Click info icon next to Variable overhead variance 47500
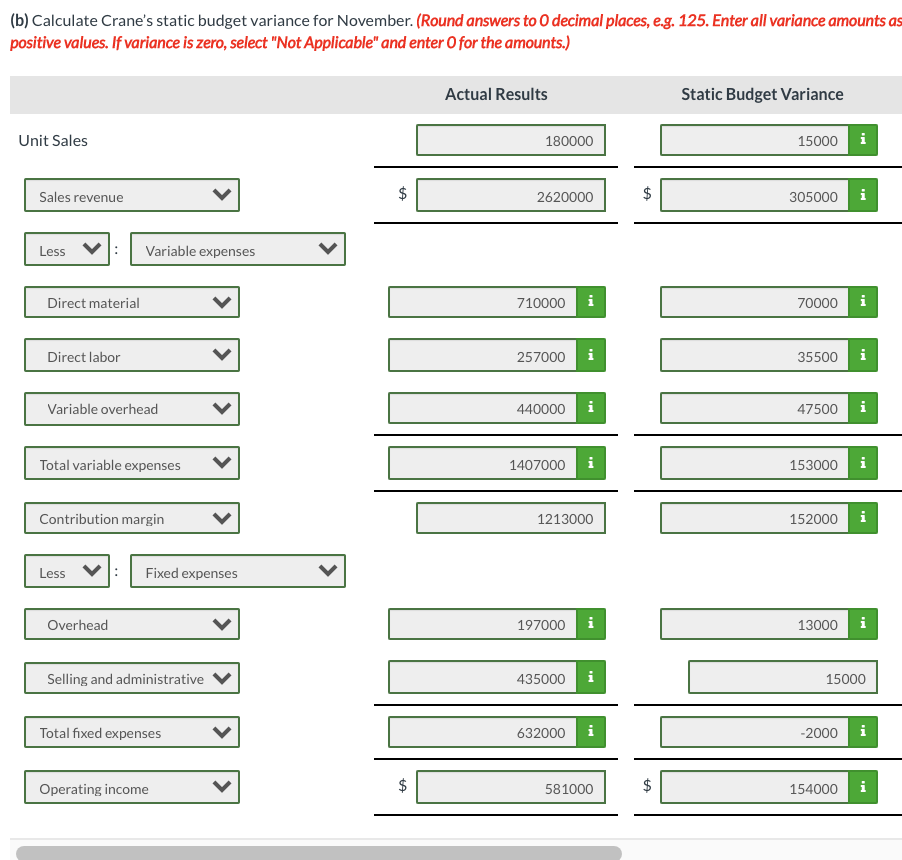The height and width of the screenshot is (860, 902). (863, 408)
